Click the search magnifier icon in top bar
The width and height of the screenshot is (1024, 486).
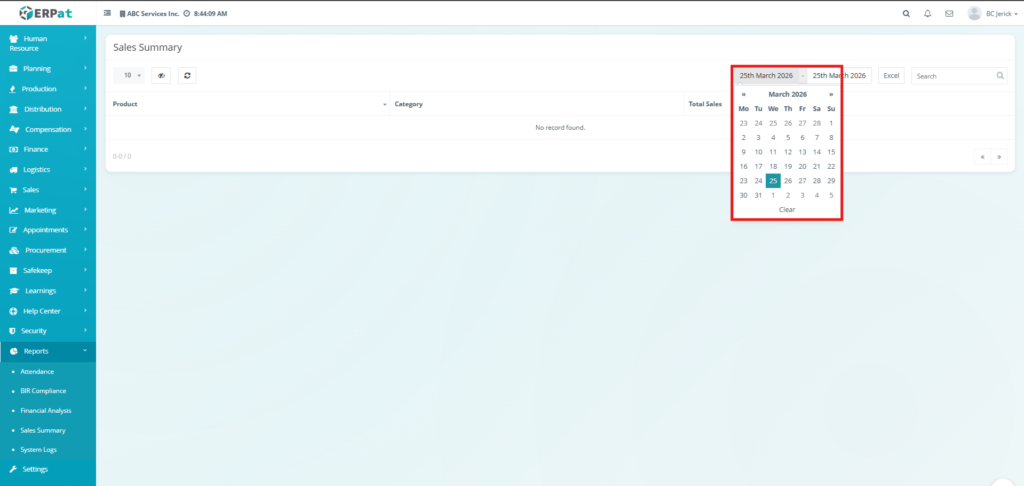pyautogui.click(x=906, y=14)
